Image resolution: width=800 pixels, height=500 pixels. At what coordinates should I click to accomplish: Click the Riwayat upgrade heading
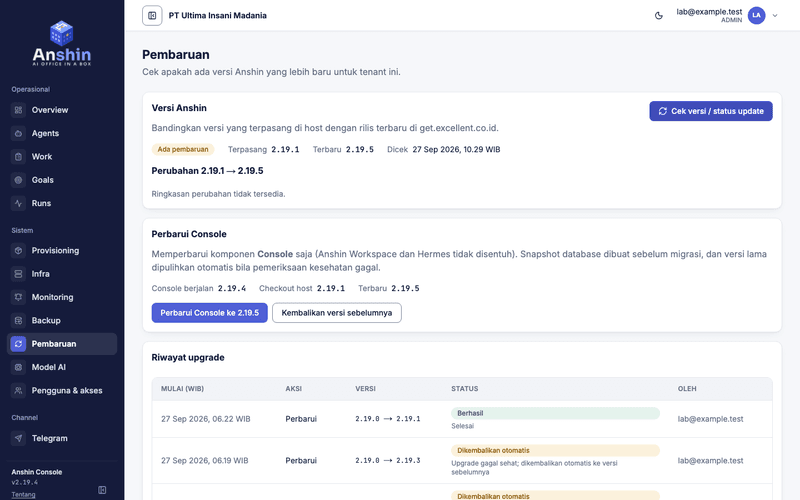tap(188, 358)
